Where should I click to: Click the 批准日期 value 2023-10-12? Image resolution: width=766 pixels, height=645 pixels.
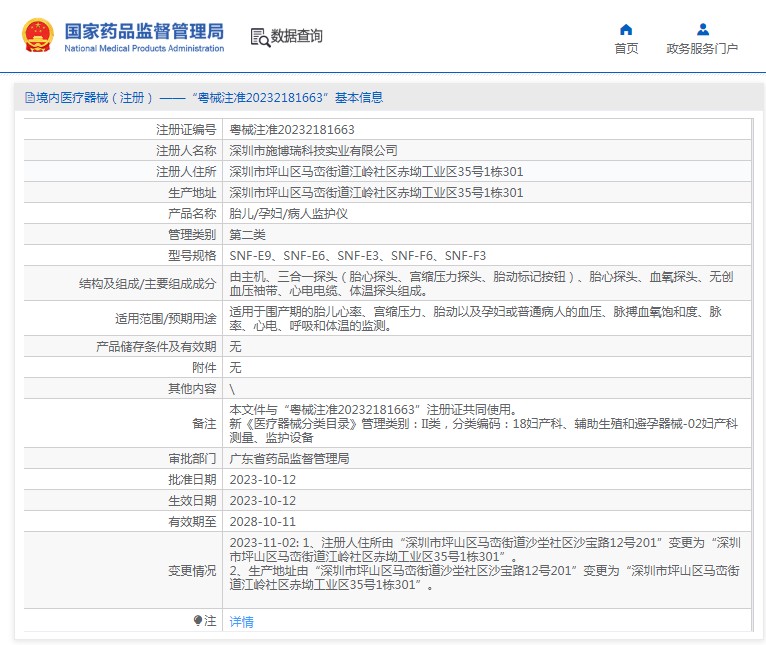point(263,479)
